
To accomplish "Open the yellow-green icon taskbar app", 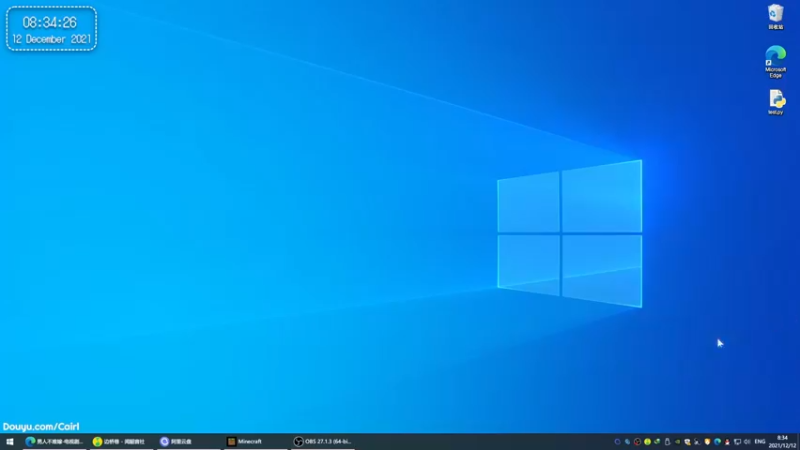I will coord(121,442).
